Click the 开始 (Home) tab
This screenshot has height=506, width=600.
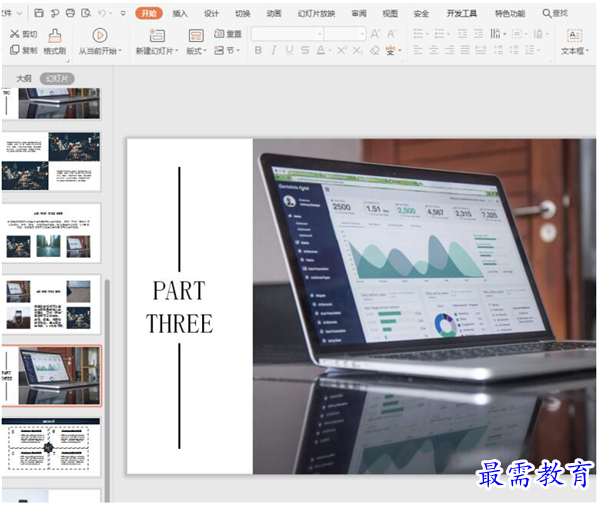pyautogui.click(x=149, y=13)
